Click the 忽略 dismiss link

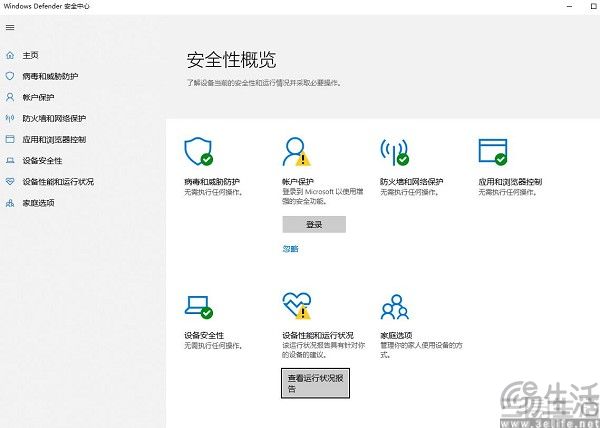[290, 249]
